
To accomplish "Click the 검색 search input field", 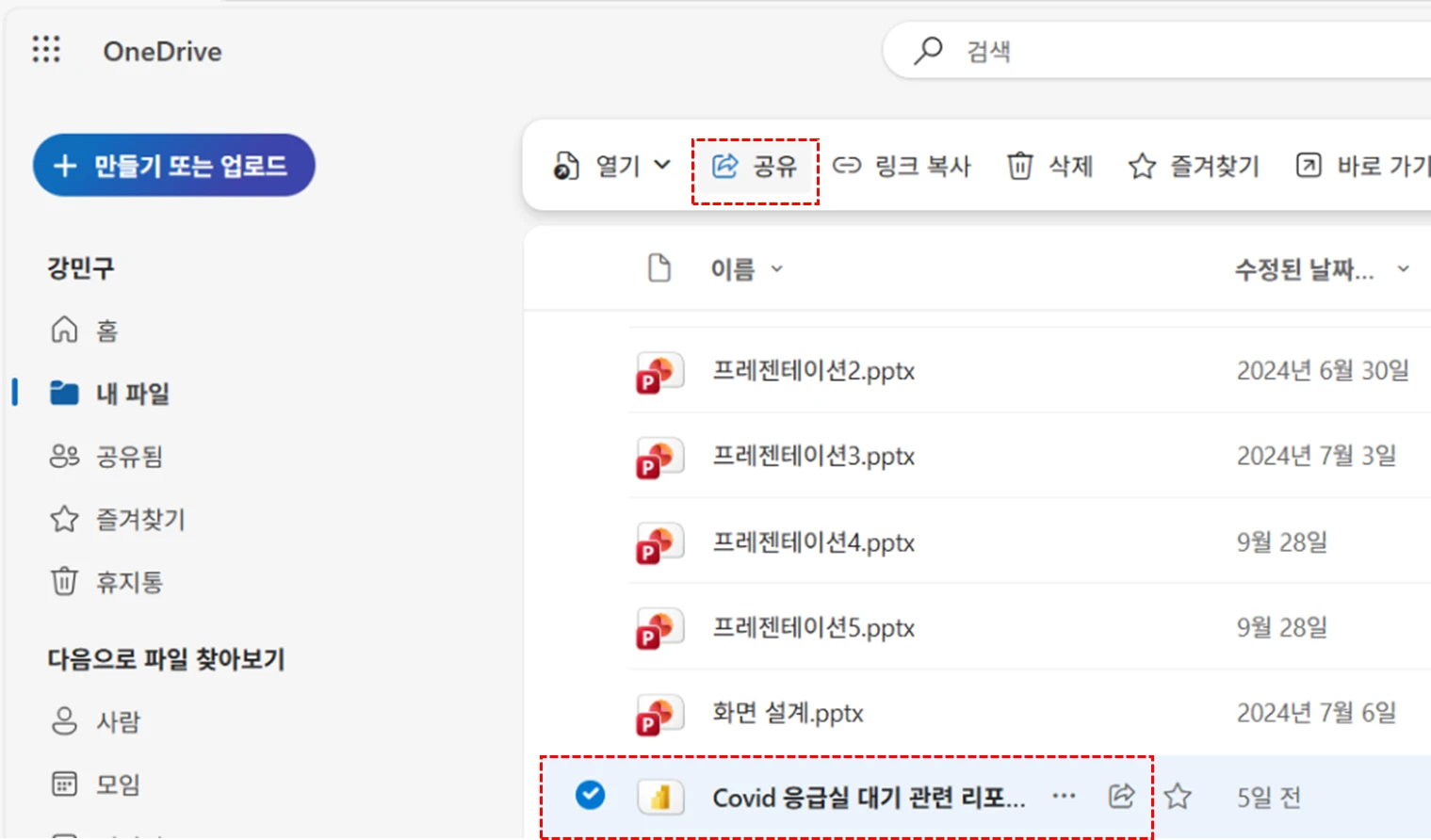I will click(1178, 51).
